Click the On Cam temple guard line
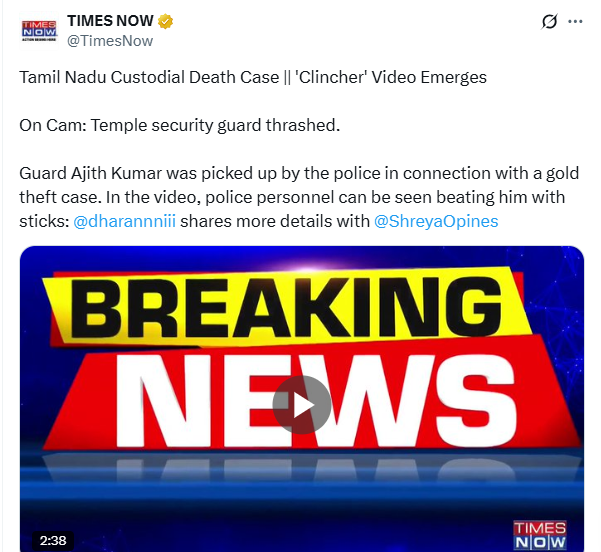 pos(180,125)
